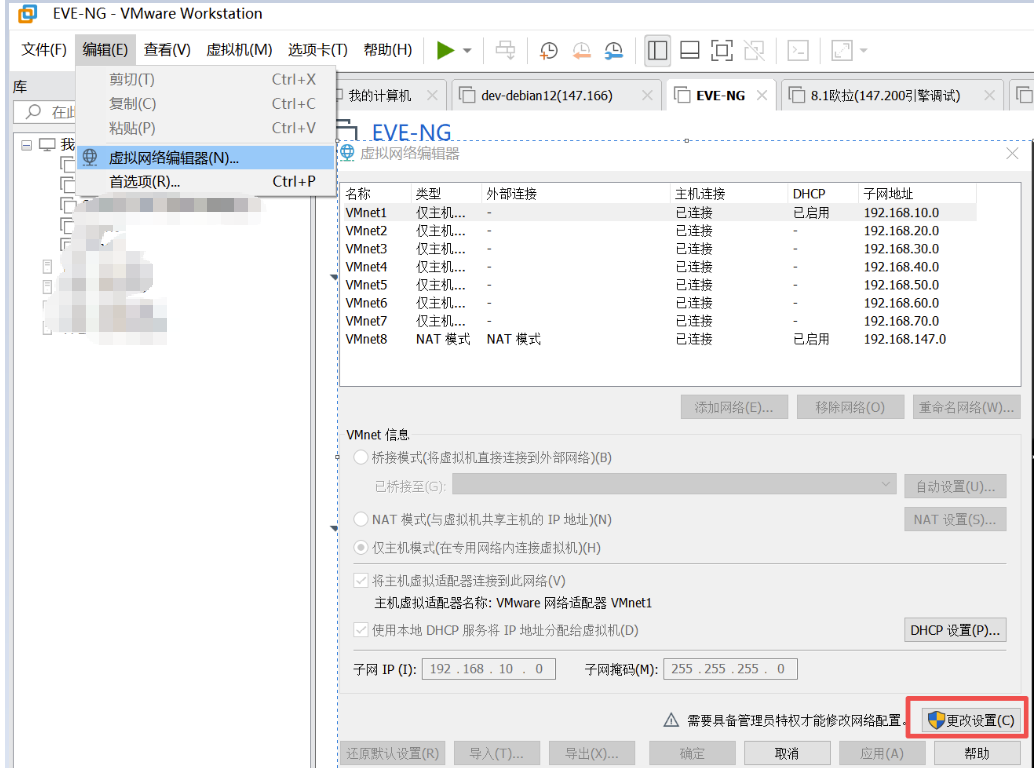The width and height of the screenshot is (1035, 768).
Task: Select the 仅主机模式 radio button
Action: [360, 548]
